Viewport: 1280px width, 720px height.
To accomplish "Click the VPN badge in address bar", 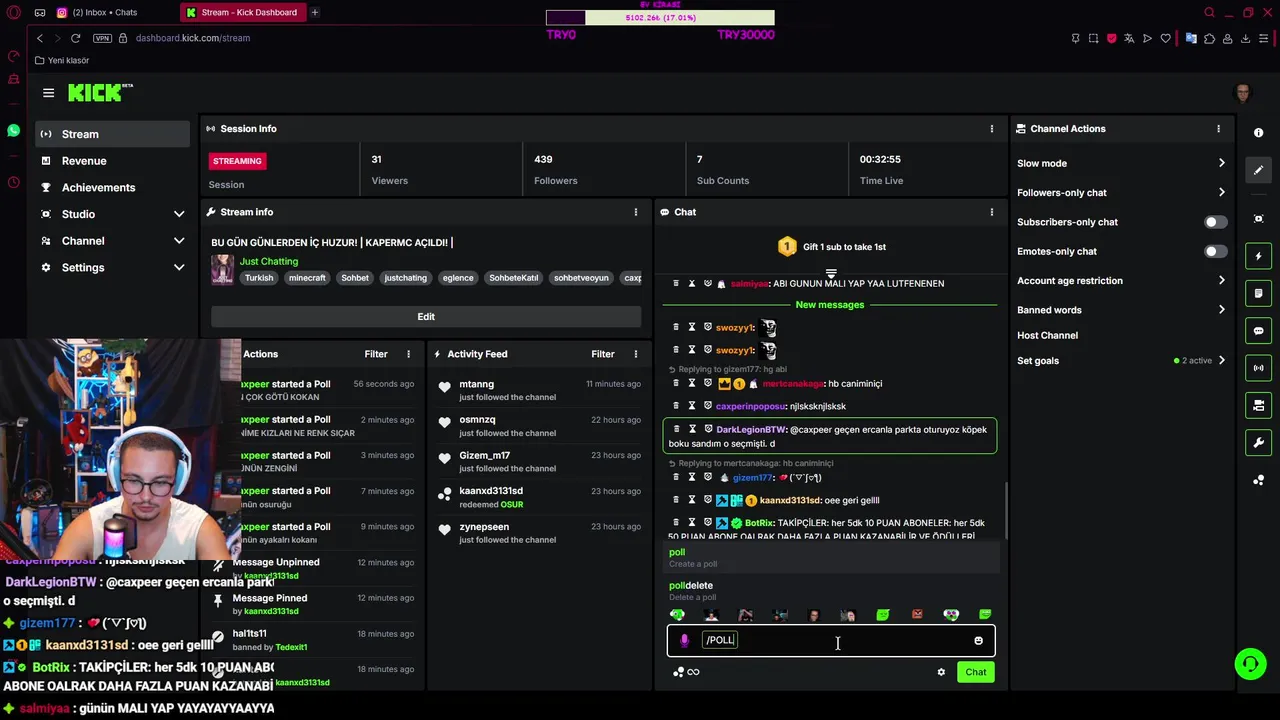I will [x=102, y=38].
